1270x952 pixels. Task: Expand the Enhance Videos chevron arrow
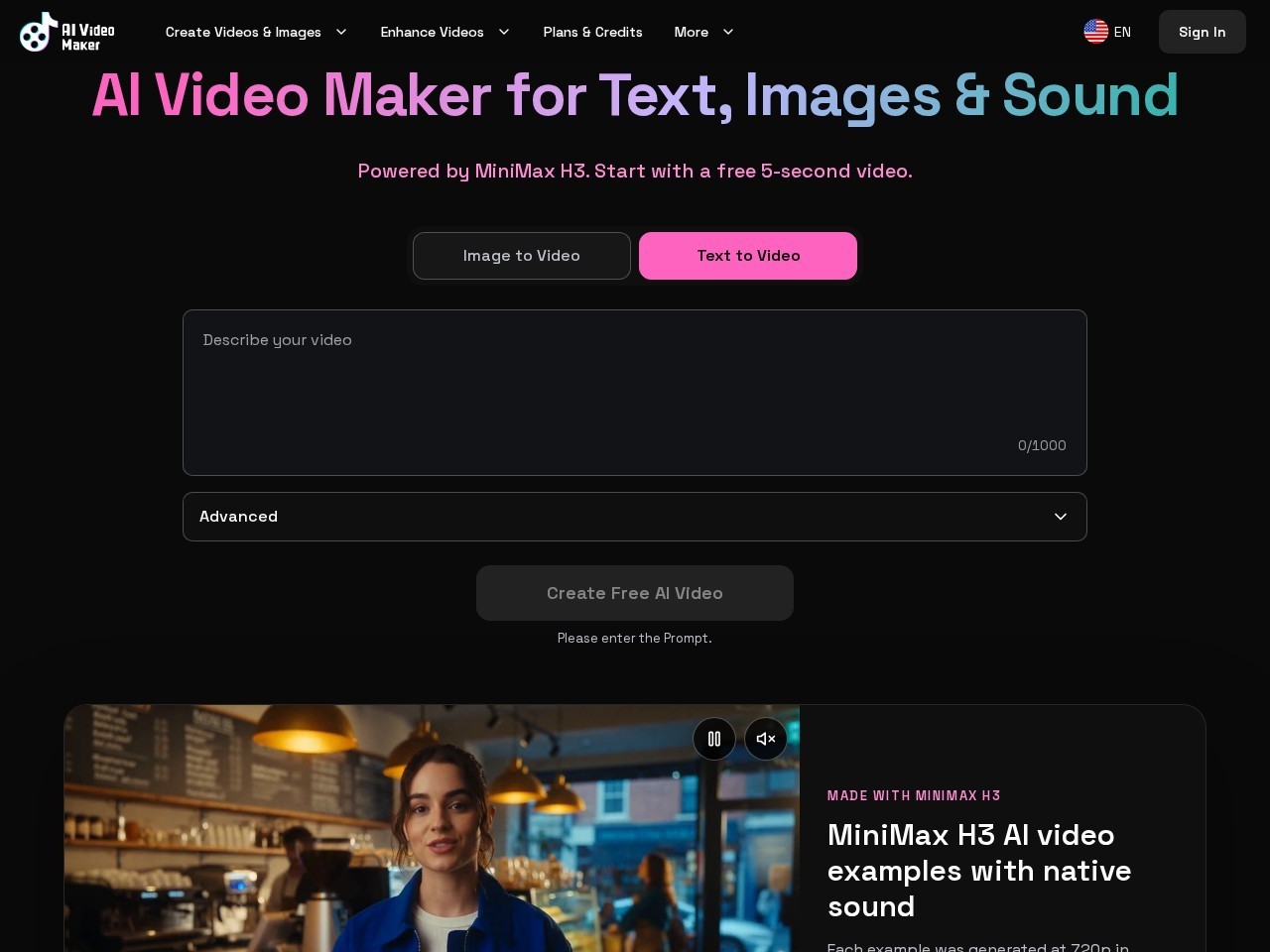[x=504, y=32]
